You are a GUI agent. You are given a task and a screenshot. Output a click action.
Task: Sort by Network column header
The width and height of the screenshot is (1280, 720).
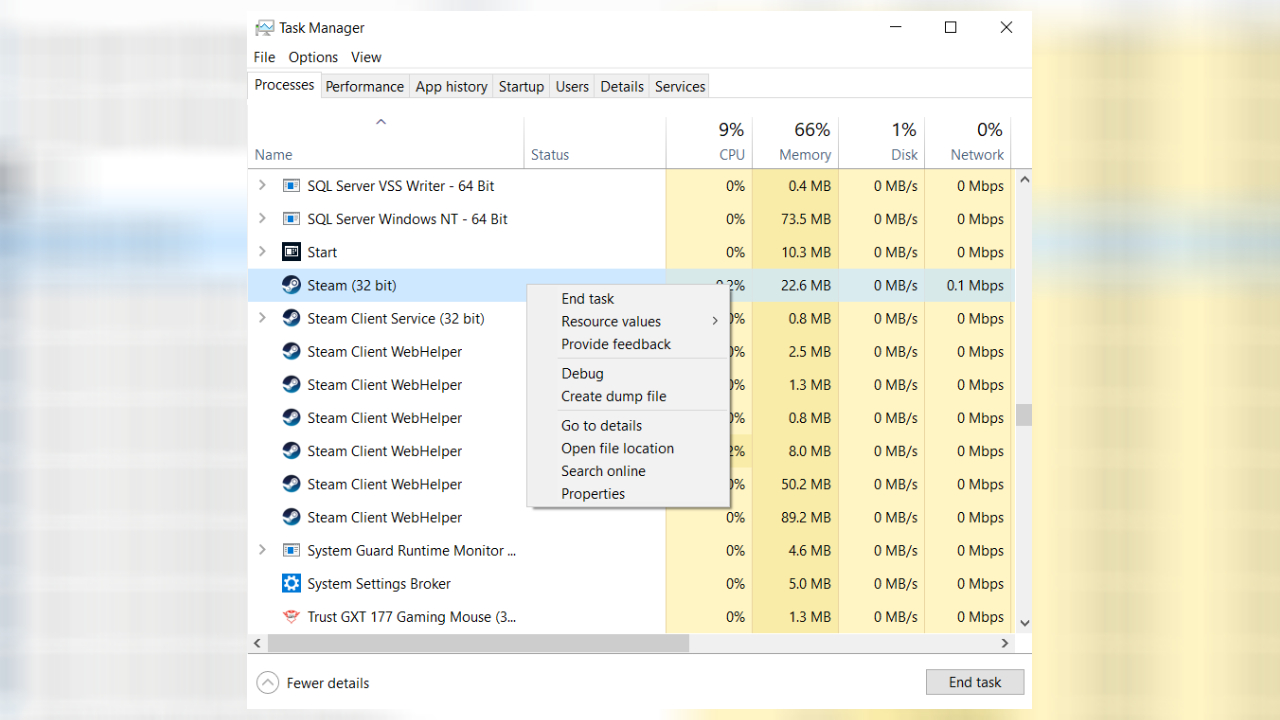pos(967,143)
